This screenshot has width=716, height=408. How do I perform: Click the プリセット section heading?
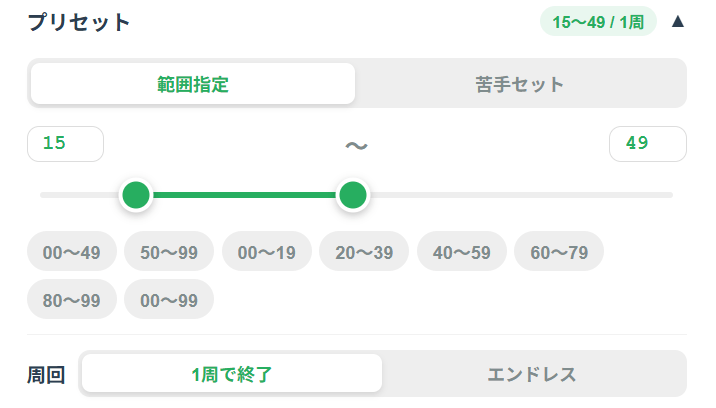tap(79, 22)
